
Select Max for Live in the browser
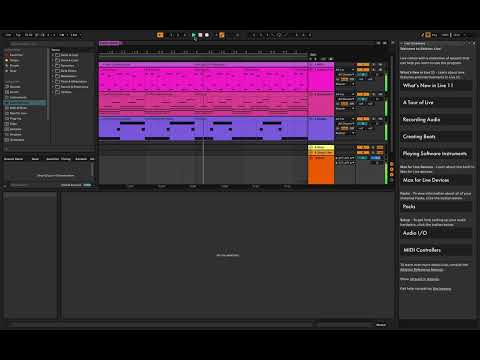(18, 113)
